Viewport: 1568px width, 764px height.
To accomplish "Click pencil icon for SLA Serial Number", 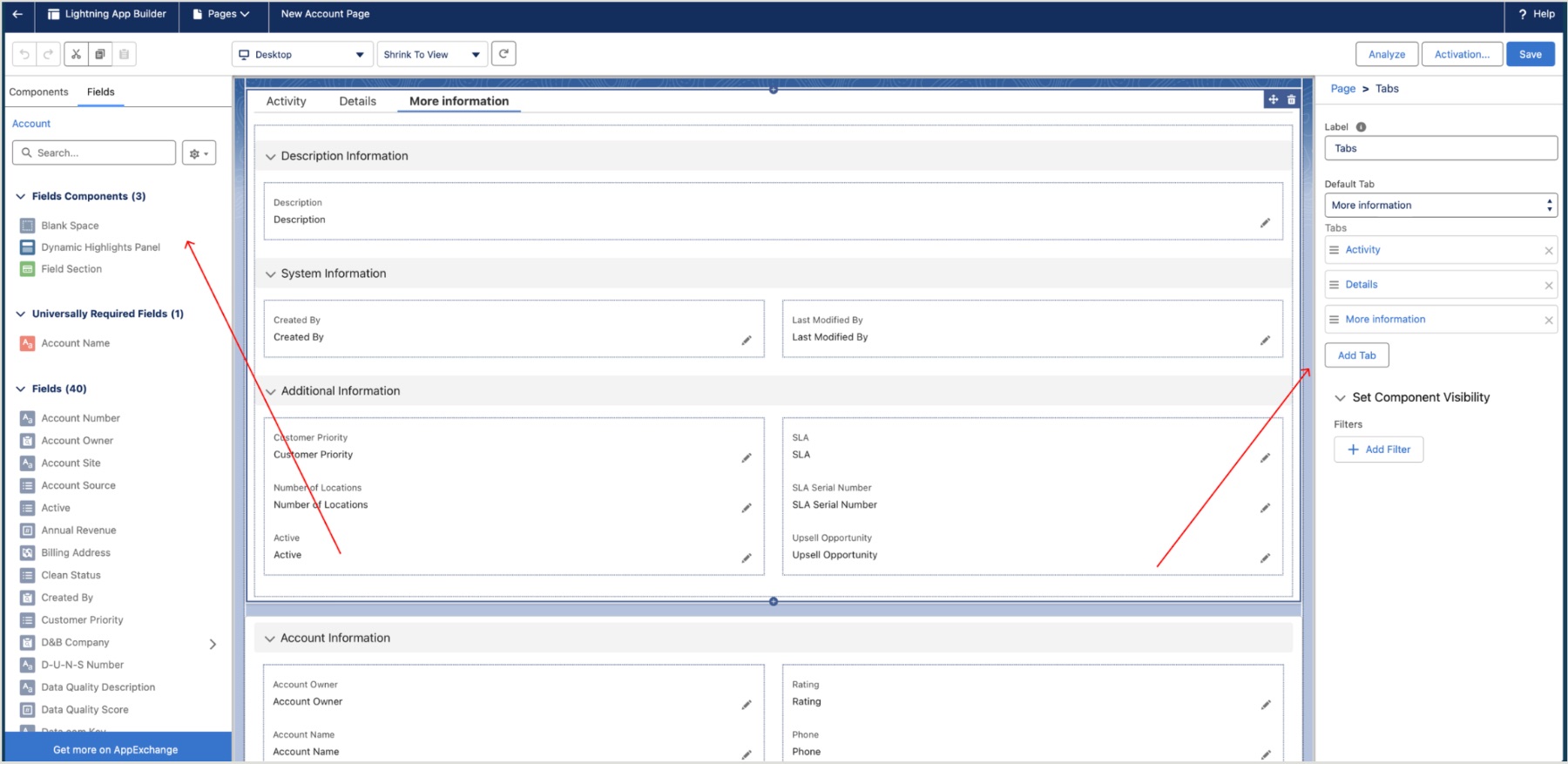I will click(1265, 508).
